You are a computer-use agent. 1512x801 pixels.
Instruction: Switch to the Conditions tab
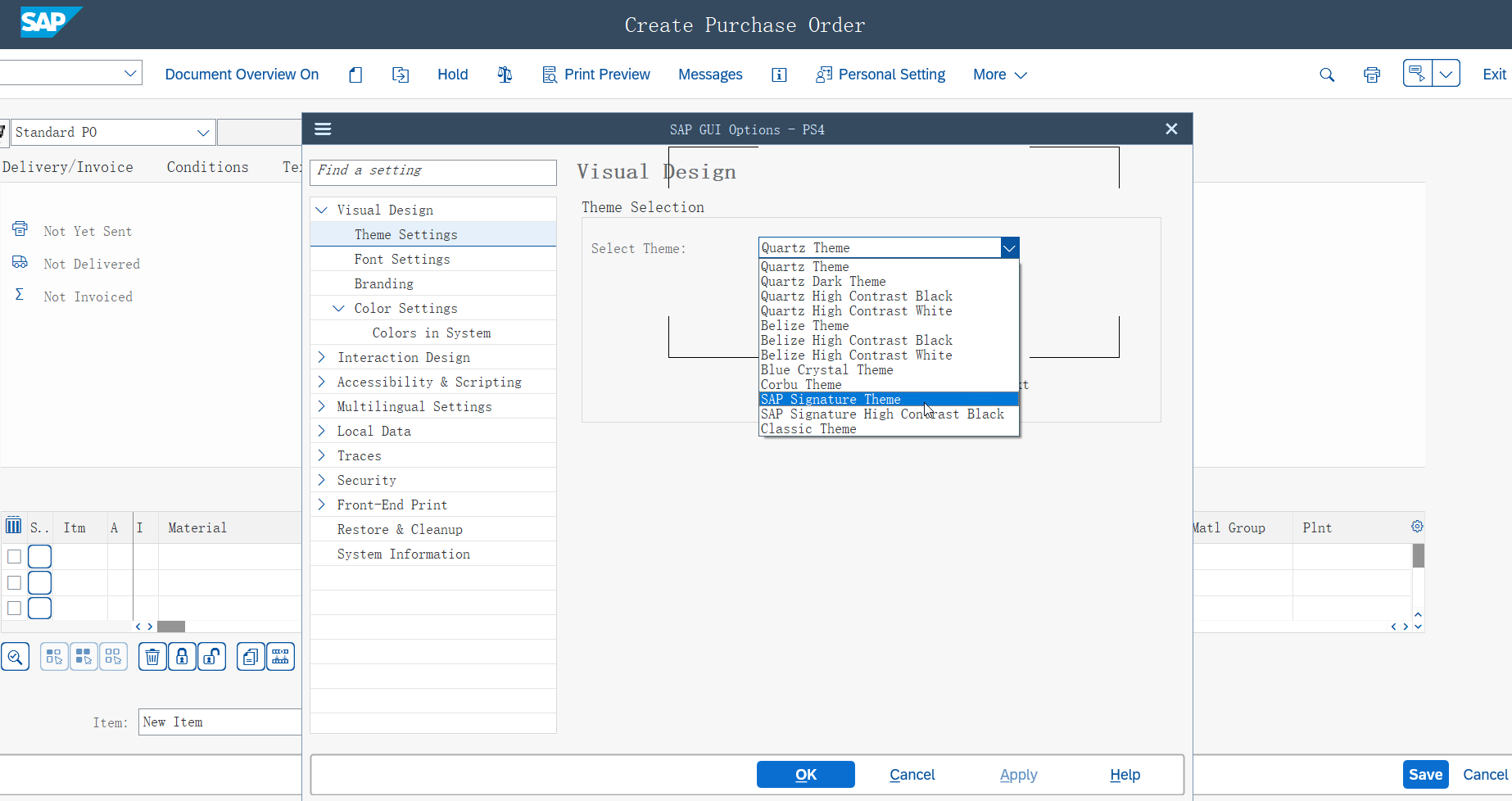tap(207, 167)
